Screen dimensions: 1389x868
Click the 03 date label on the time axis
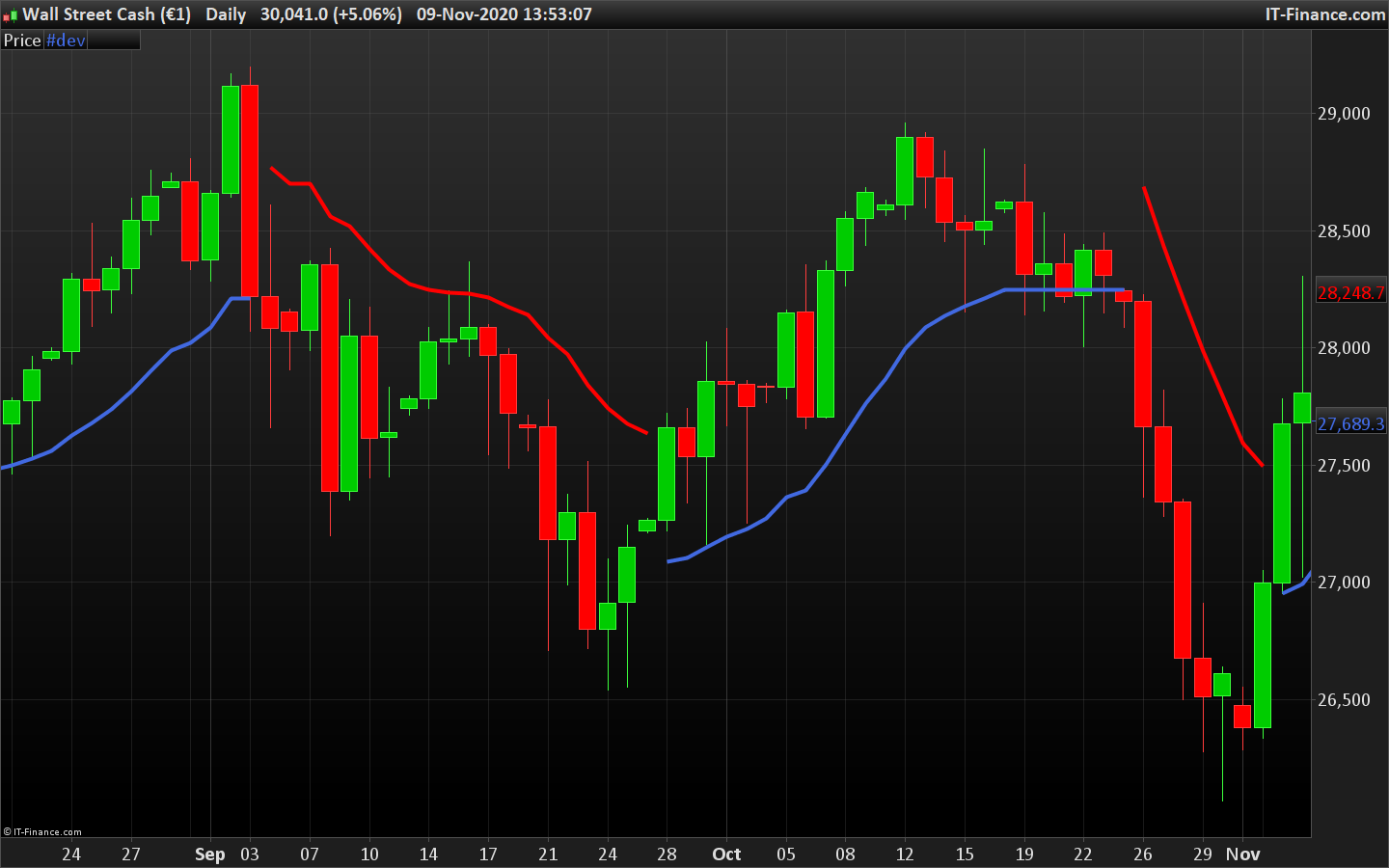click(x=250, y=854)
